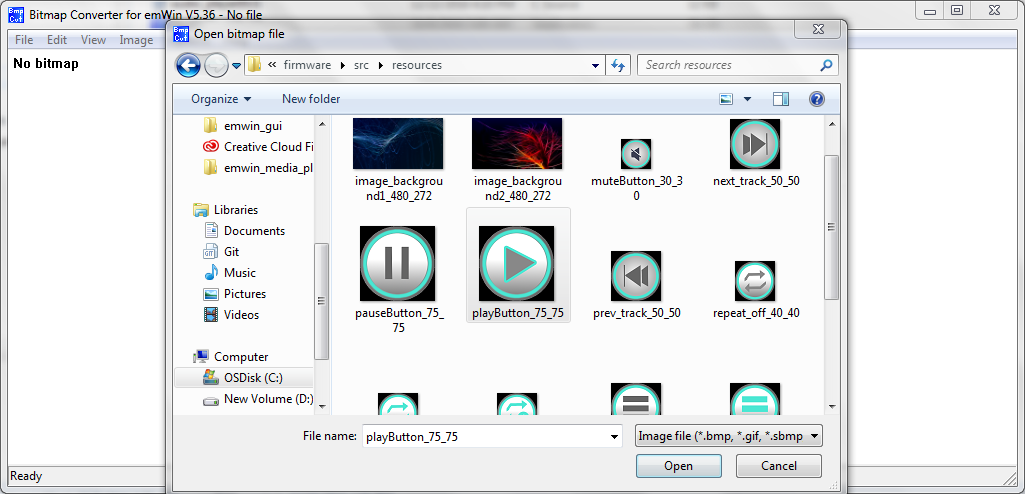The width and height of the screenshot is (1025, 494).
Task: Click the file list vertical scrollbar thumb
Action: pyautogui.click(x=832, y=227)
